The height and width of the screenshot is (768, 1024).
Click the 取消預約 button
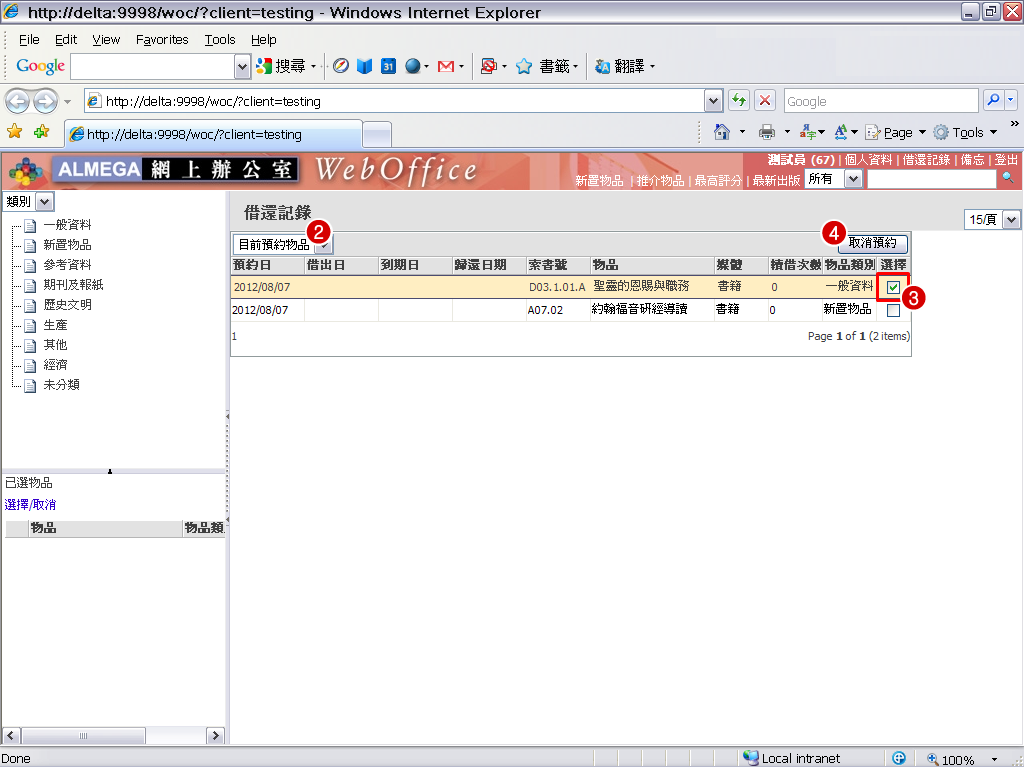tap(873, 243)
